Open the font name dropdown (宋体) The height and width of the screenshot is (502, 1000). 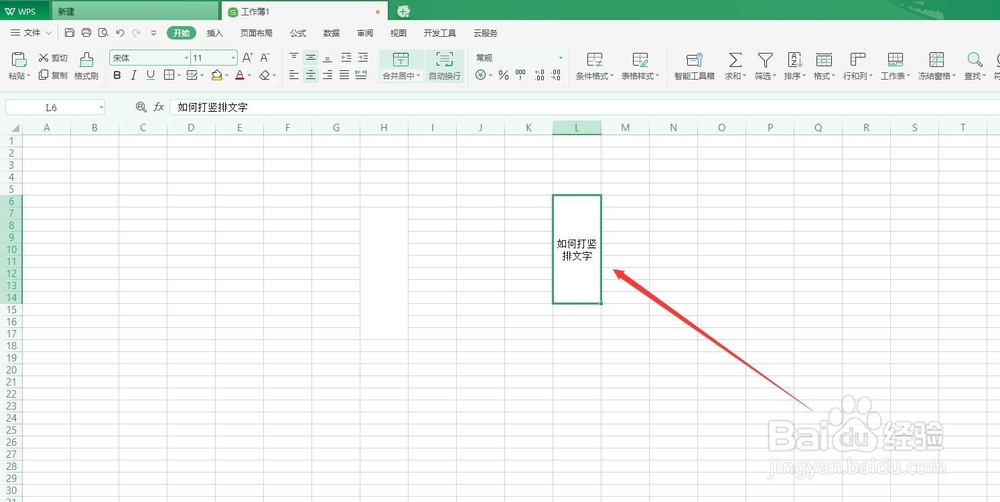coord(186,58)
